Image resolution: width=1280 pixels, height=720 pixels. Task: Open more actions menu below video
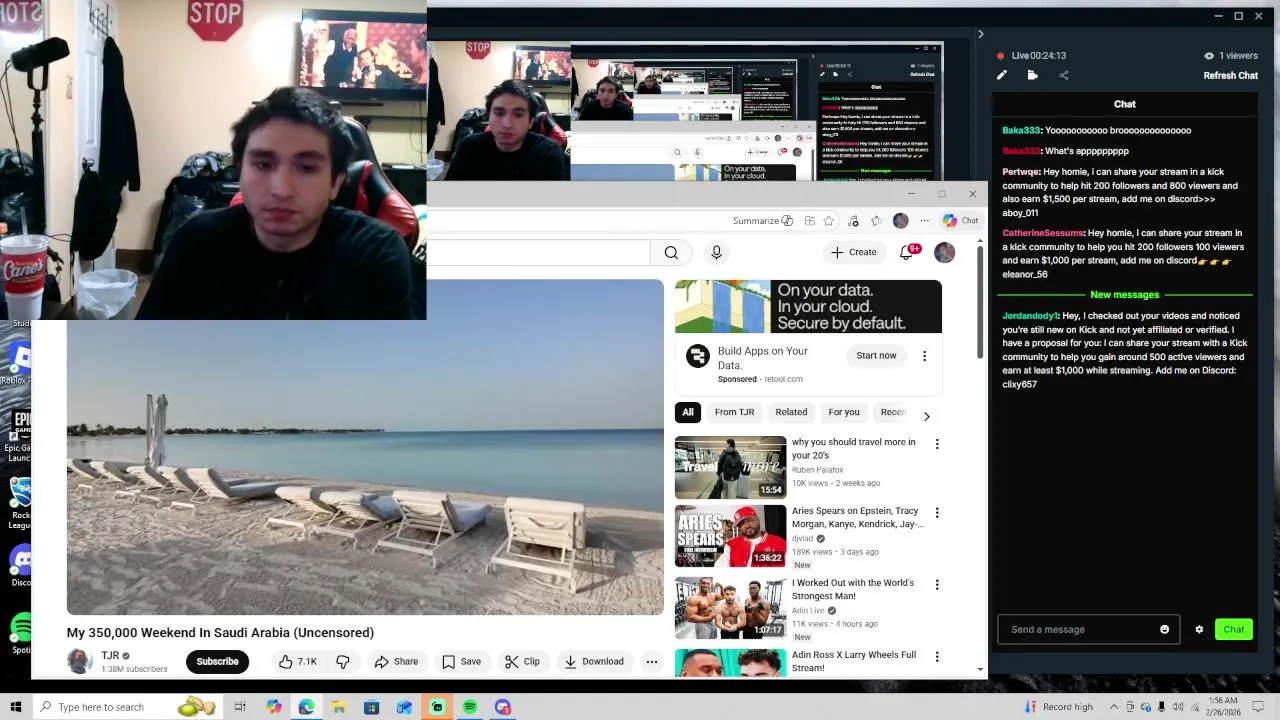point(652,661)
